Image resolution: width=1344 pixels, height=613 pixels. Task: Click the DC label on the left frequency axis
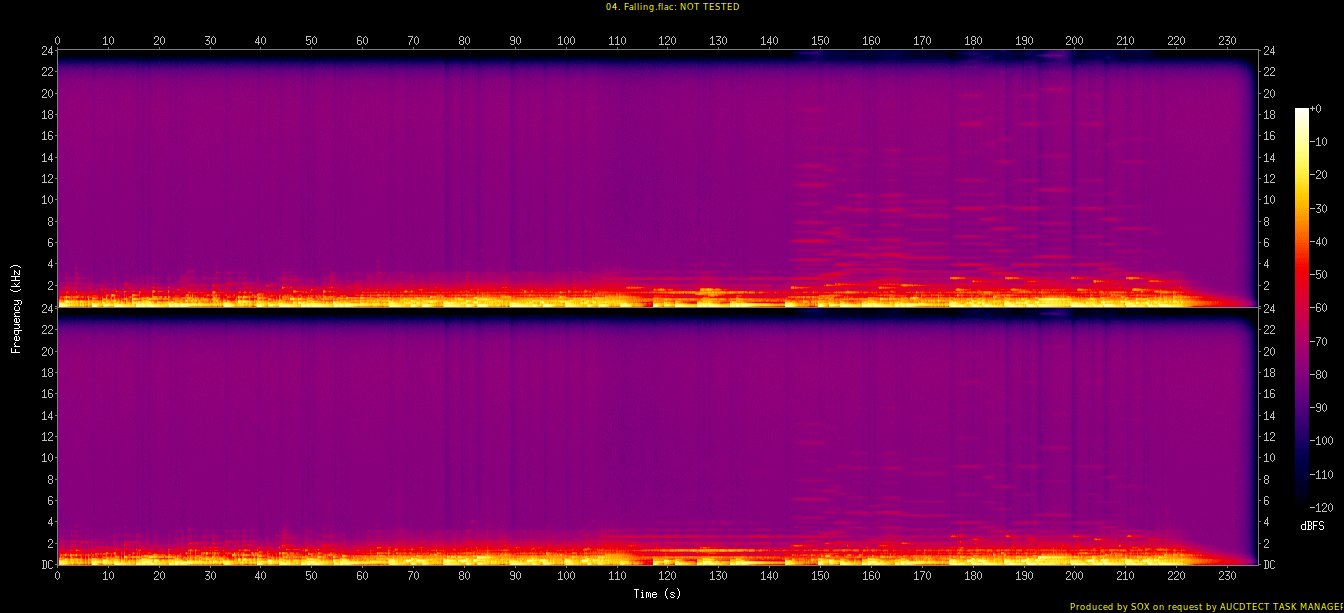tap(47, 565)
